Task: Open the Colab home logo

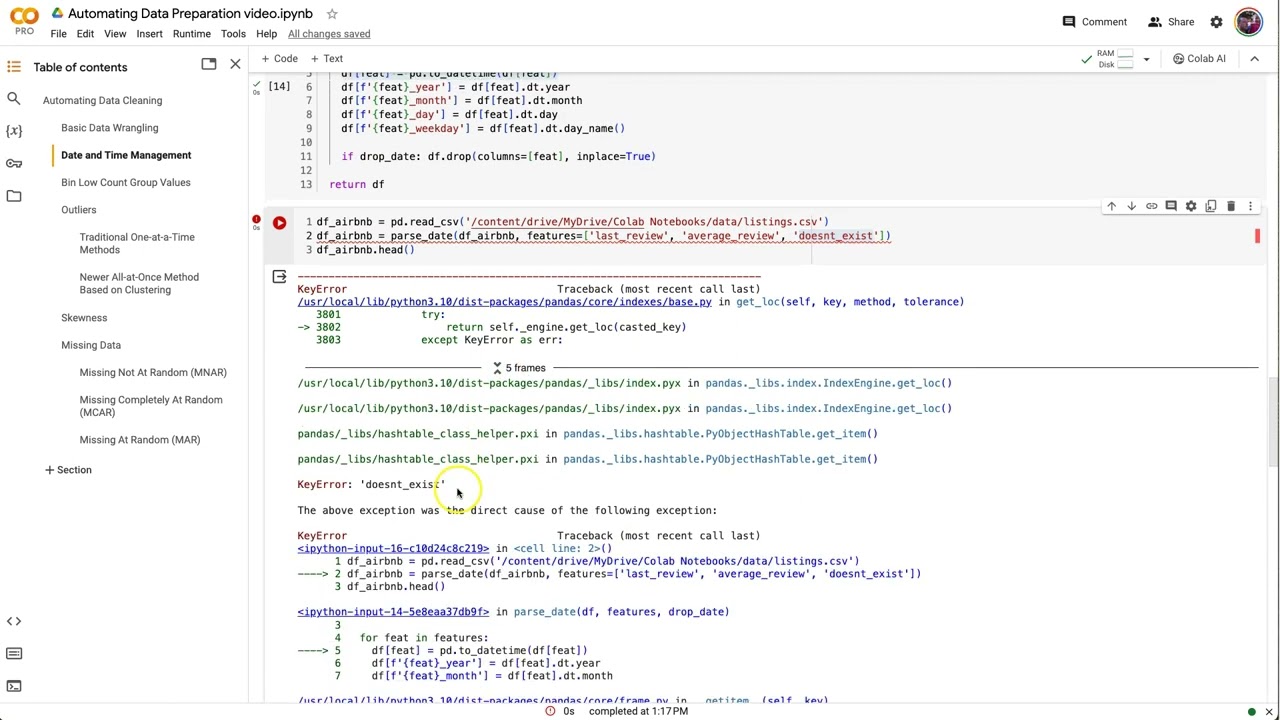Action: (x=24, y=21)
